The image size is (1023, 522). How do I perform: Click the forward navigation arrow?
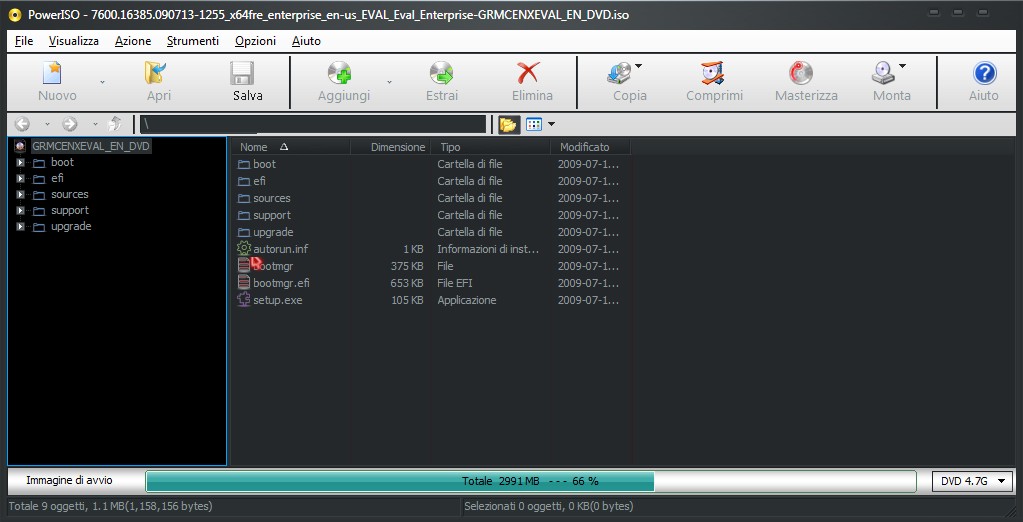pos(70,124)
